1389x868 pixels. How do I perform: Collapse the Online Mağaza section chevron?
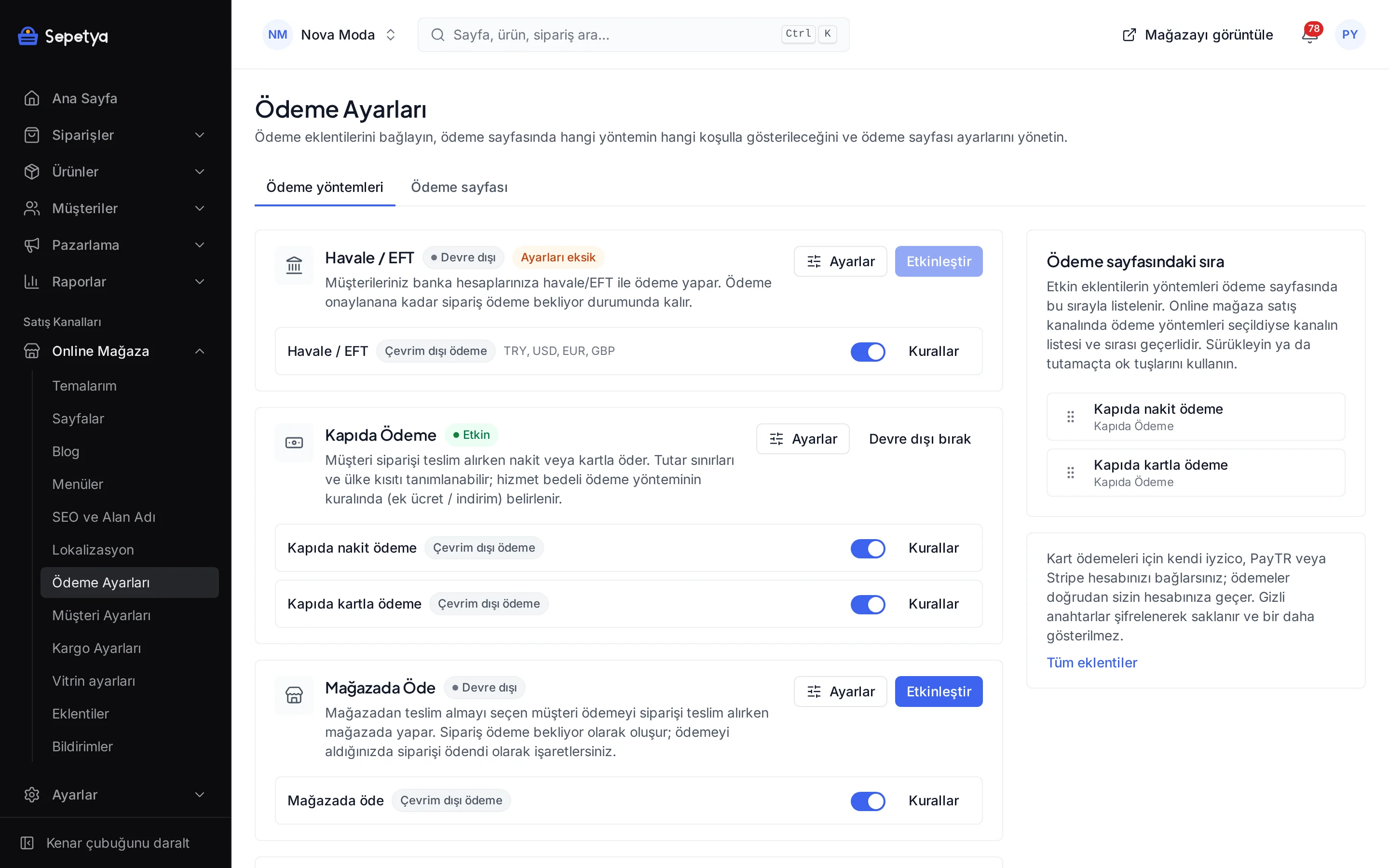pos(200,351)
